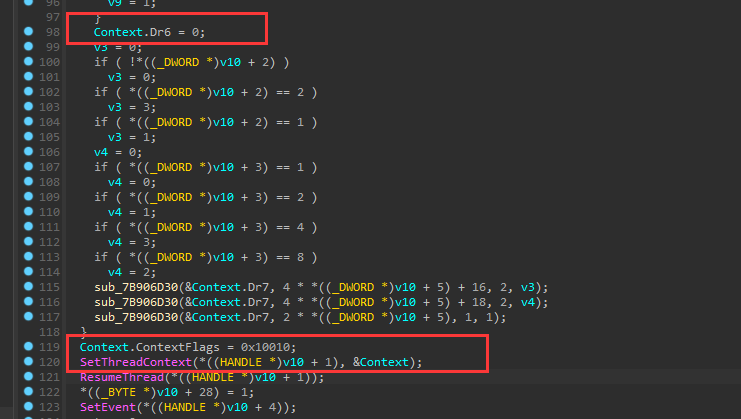
Task: Click the SetEvent function name
Action: (x=106, y=406)
